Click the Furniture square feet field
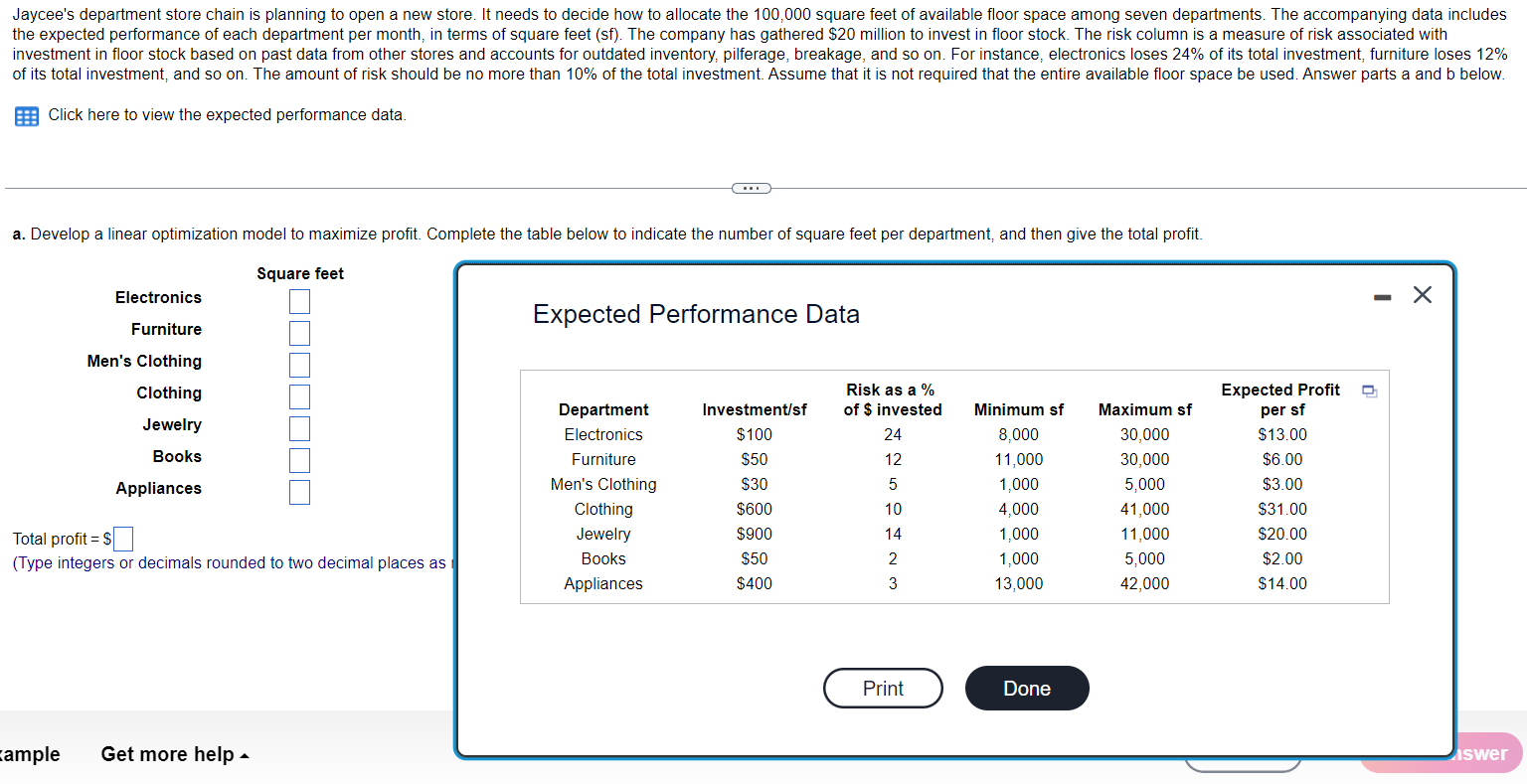The image size is (1527, 784). (299, 332)
